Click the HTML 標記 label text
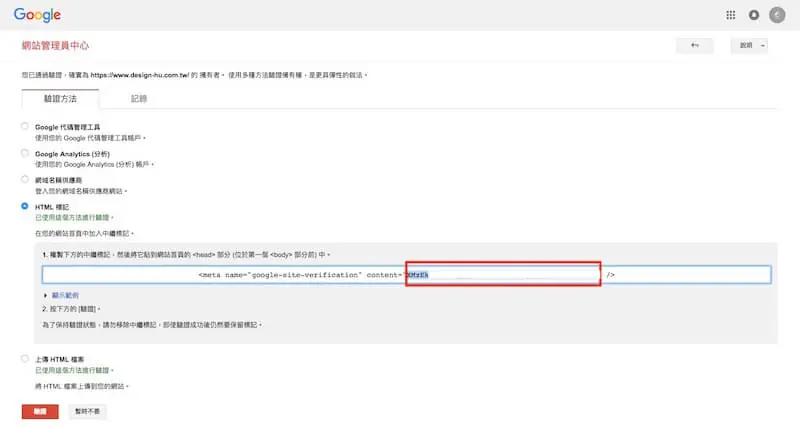Image resolution: width=800 pixels, height=428 pixels. (x=52, y=207)
